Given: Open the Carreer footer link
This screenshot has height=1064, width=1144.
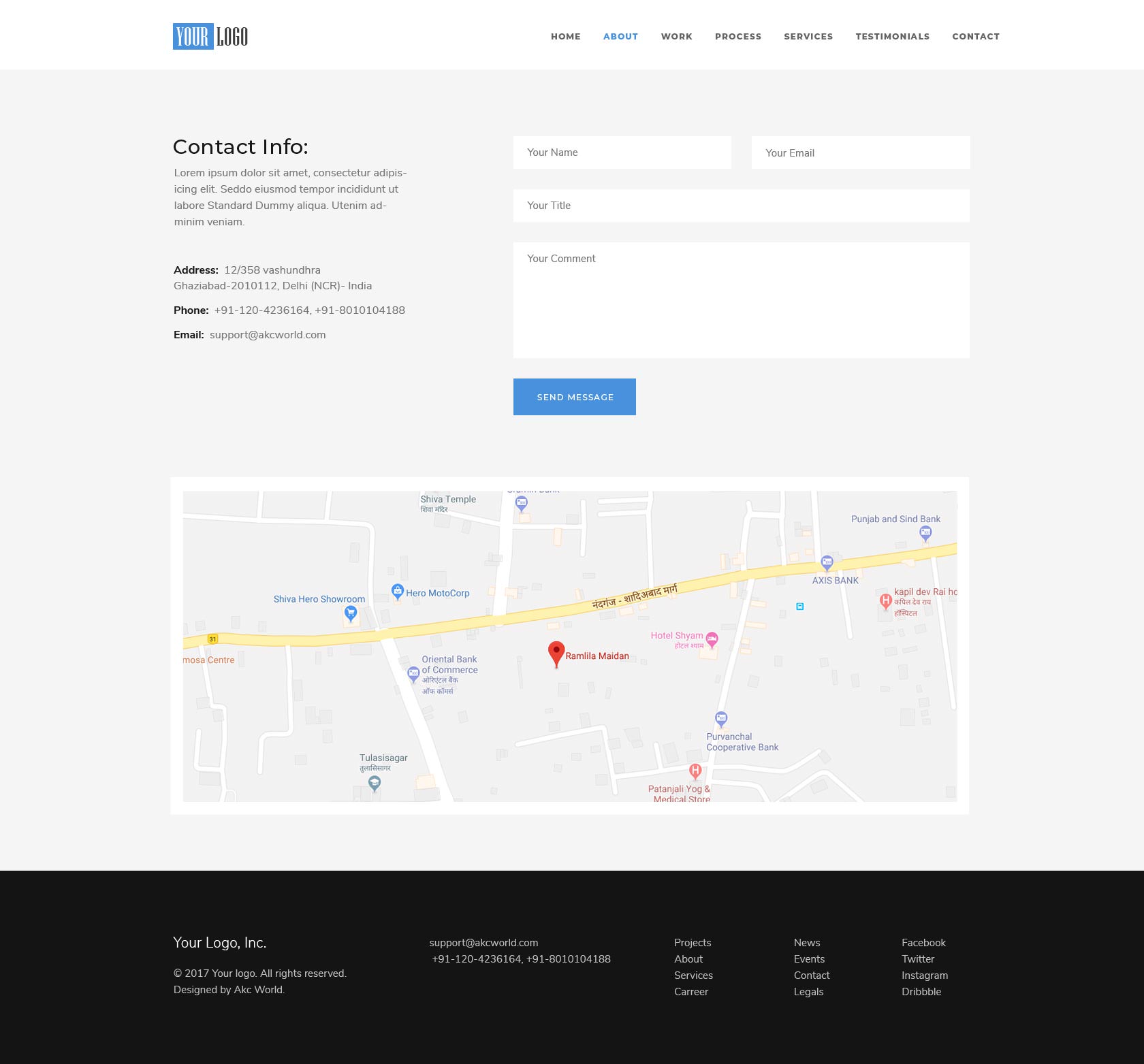Looking at the screenshot, I should 691,992.
